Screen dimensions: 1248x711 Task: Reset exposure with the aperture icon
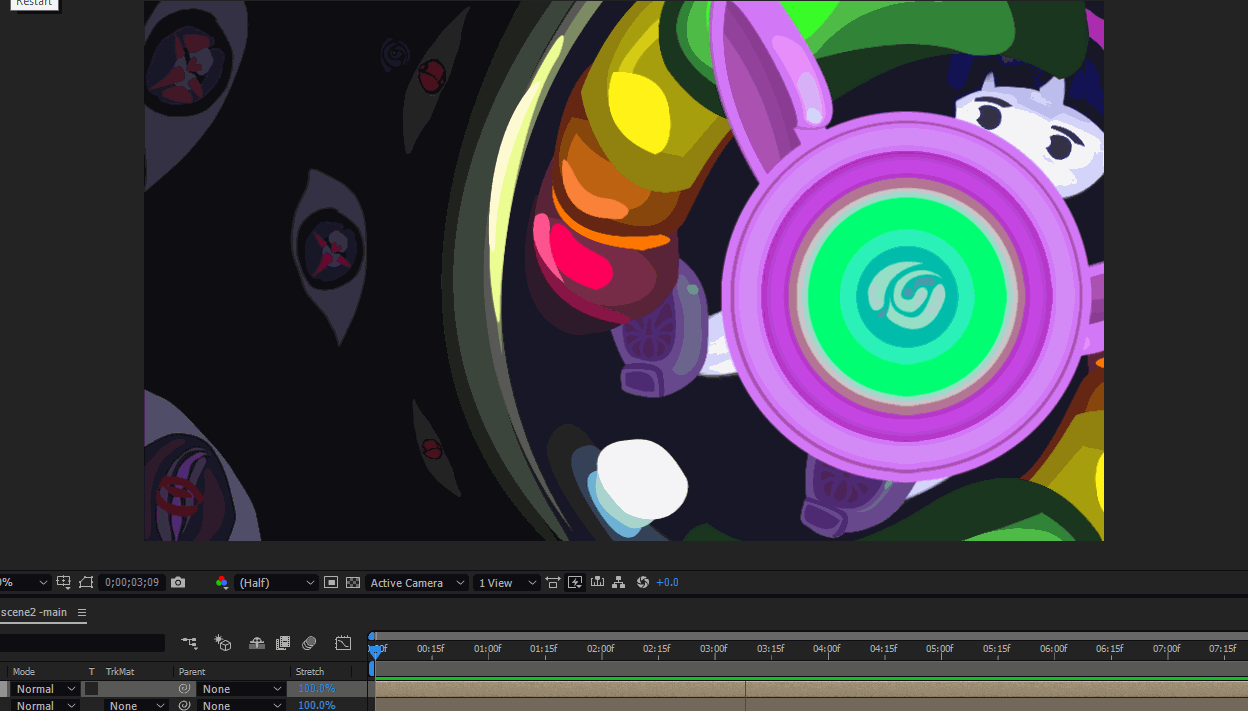(x=643, y=582)
